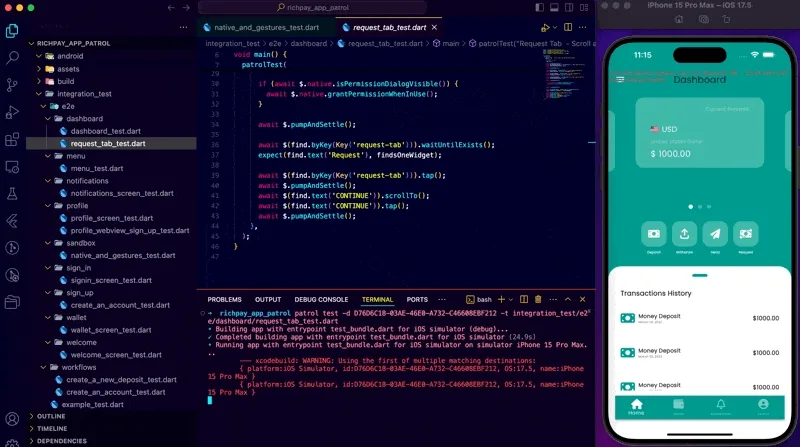Tap the hamburger menu in Dashboard
The height and width of the screenshot is (447, 800).
coord(620,80)
